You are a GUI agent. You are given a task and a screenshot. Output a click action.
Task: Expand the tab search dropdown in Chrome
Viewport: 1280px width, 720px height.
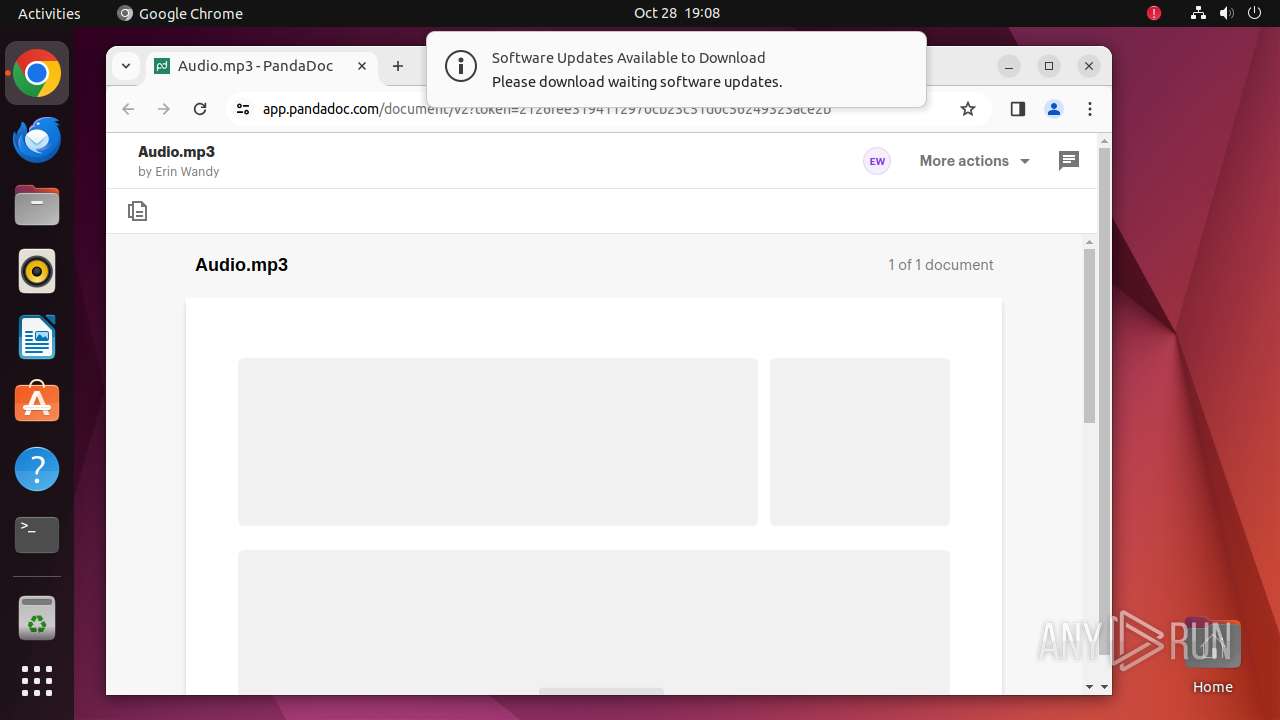coord(125,66)
